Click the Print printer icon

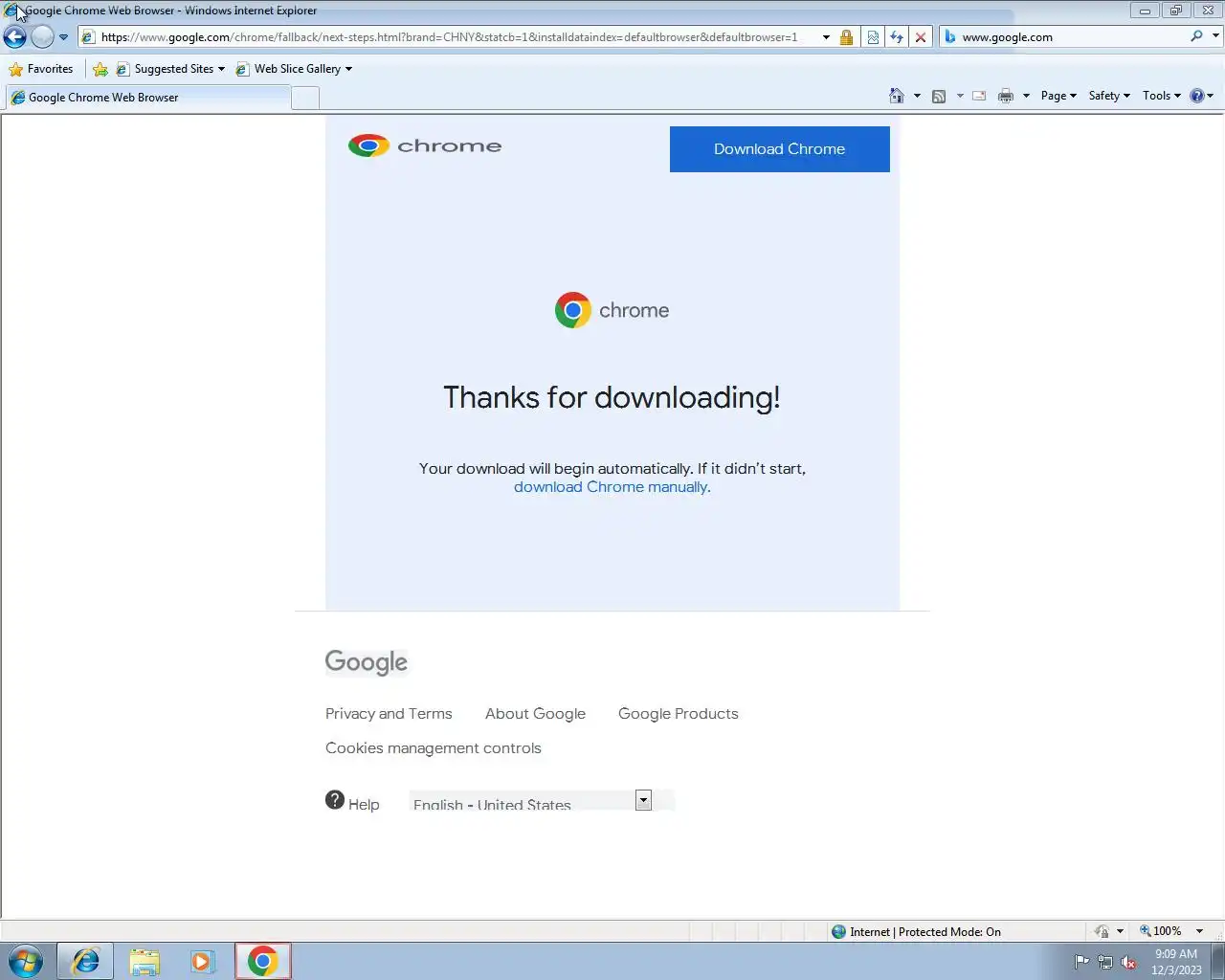coord(1006,96)
